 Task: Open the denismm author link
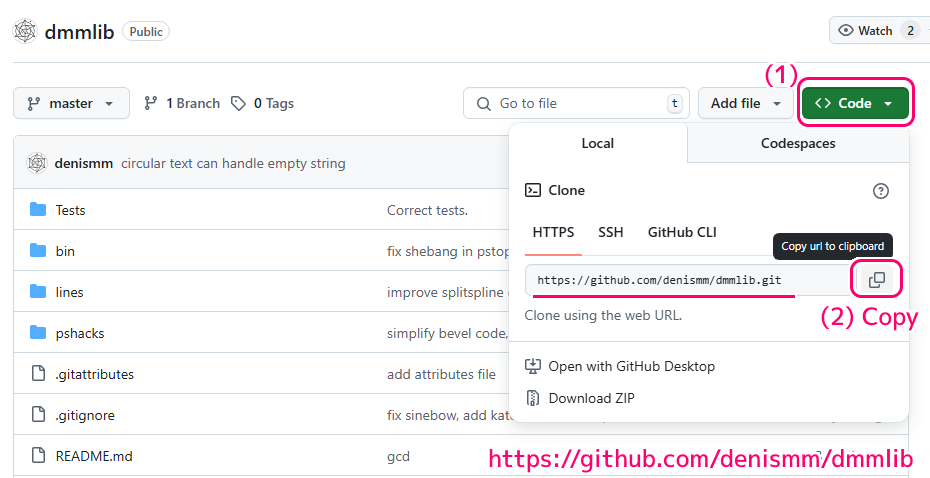[x=84, y=163]
